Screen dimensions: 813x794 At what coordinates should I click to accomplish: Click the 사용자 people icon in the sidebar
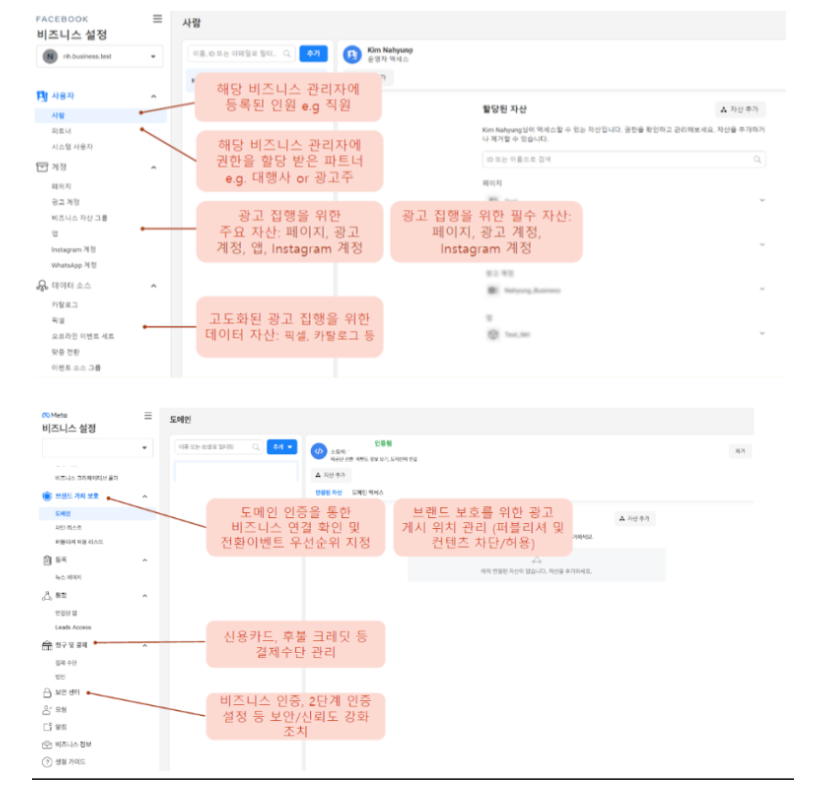click(42, 96)
